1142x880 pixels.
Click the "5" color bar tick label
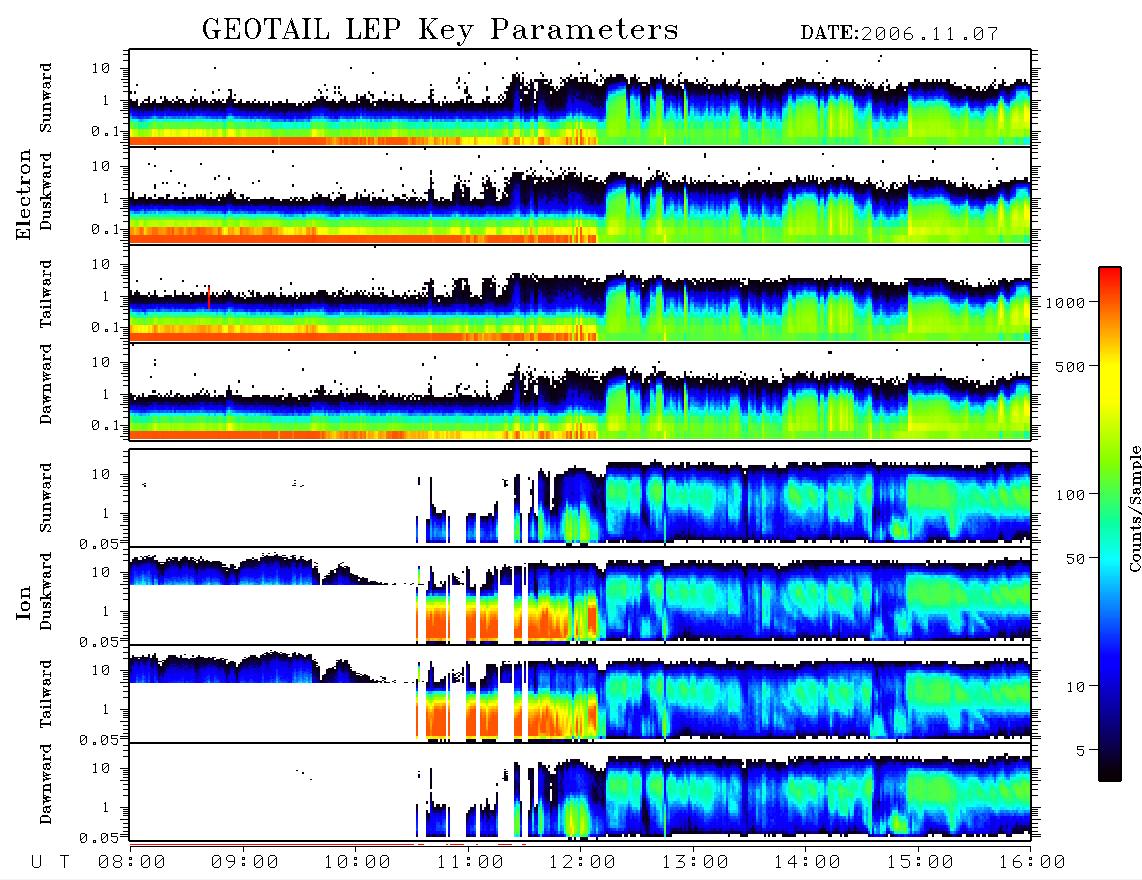click(1080, 751)
